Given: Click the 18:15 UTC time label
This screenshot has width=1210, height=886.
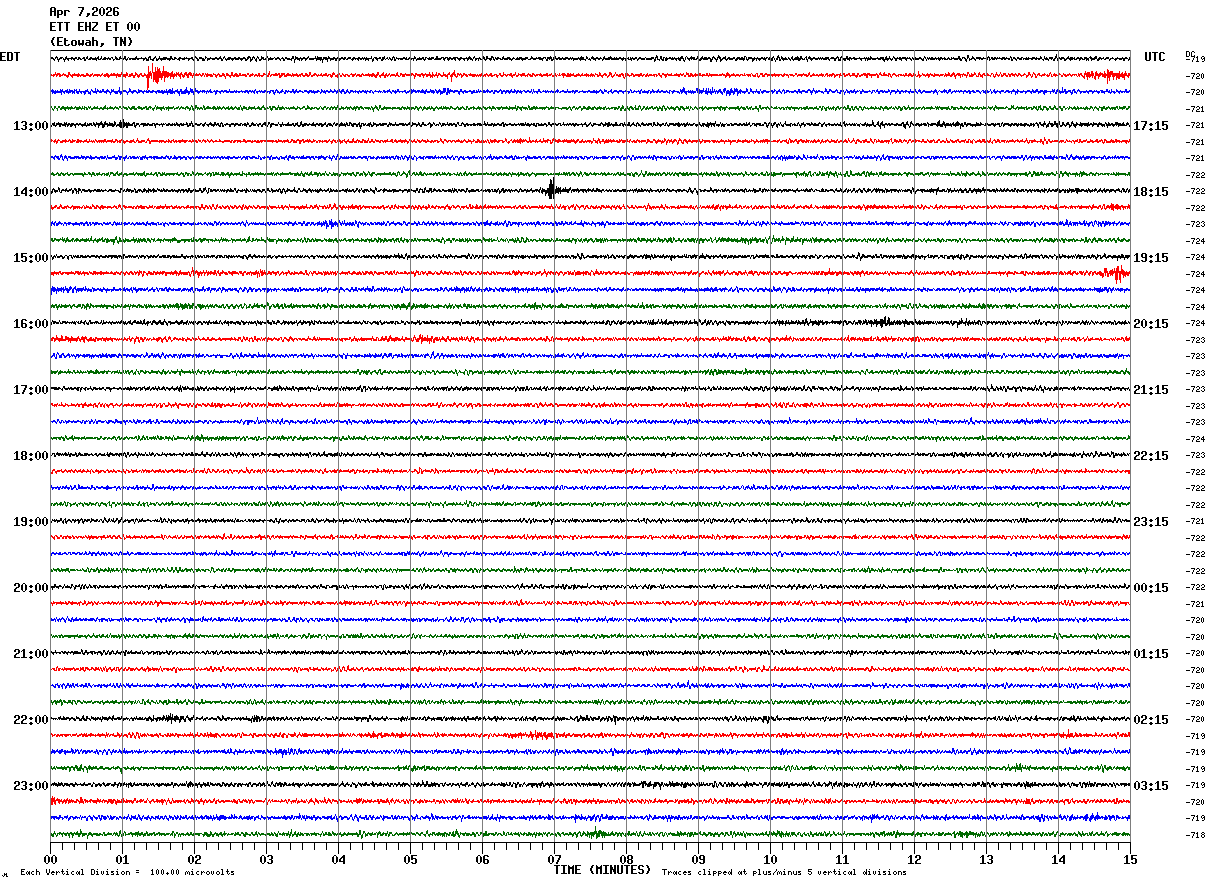Looking at the screenshot, I should pyautogui.click(x=1150, y=192).
